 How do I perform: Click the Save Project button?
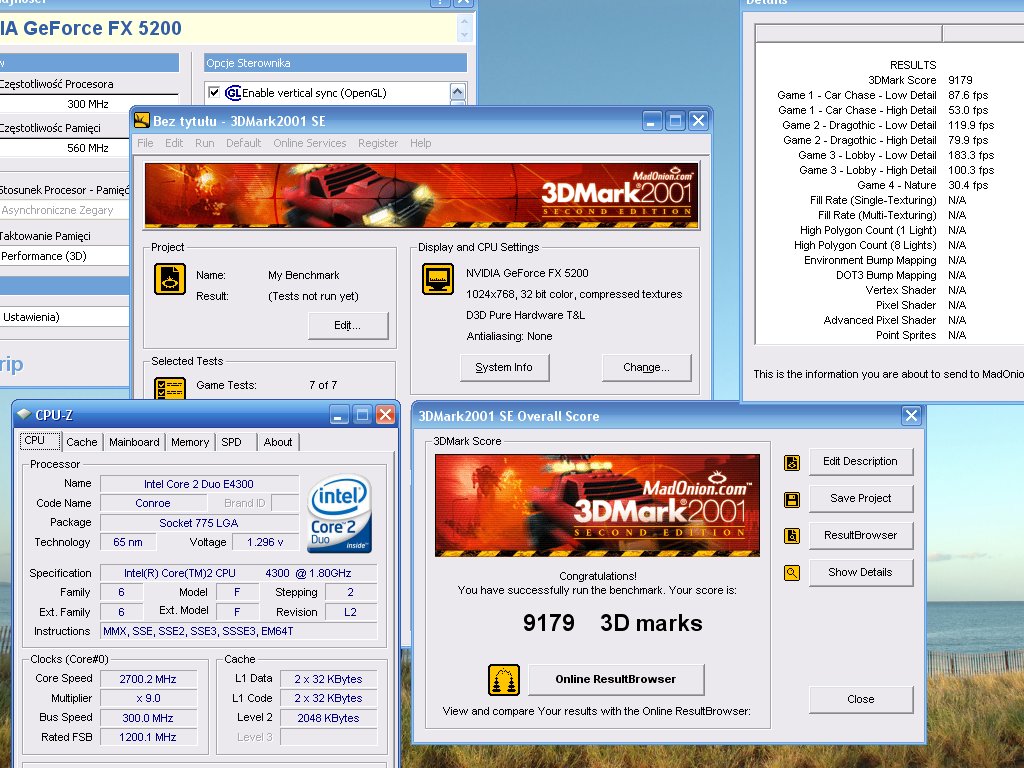click(x=860, y=498)
